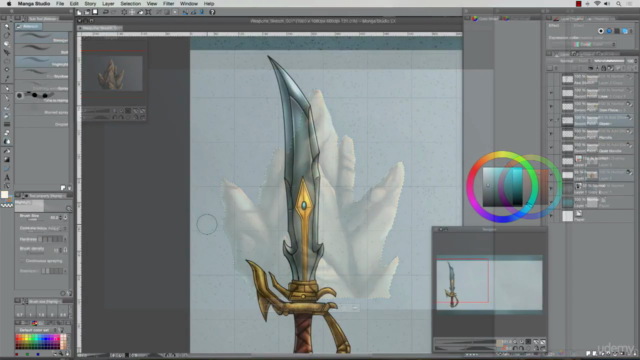This screenshot has height=360, width=640.
Task: Choose the Highlight airbrush sub tool
Action: pos(42,62)
